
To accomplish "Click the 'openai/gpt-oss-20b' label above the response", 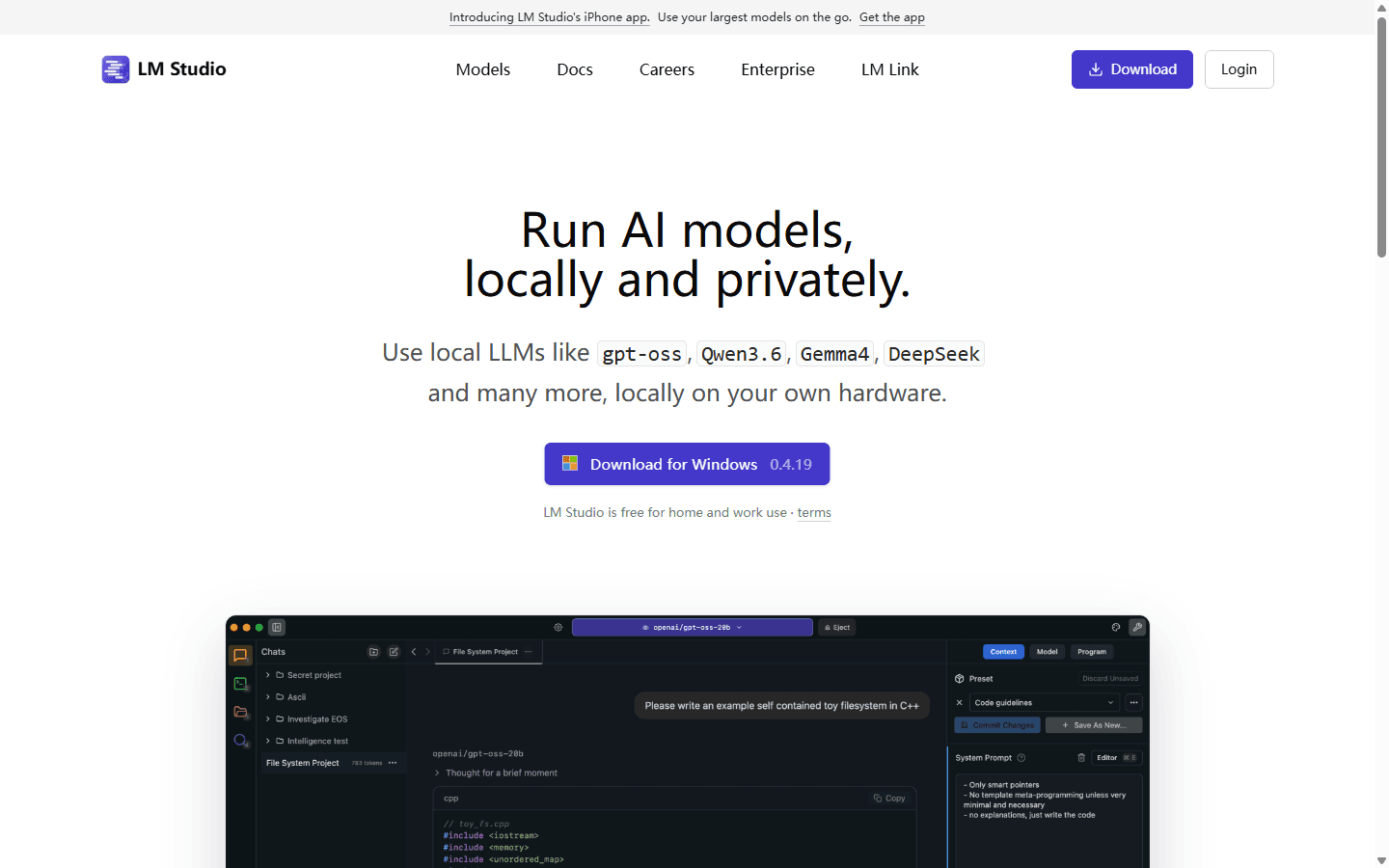I will [x=478, y=754].
